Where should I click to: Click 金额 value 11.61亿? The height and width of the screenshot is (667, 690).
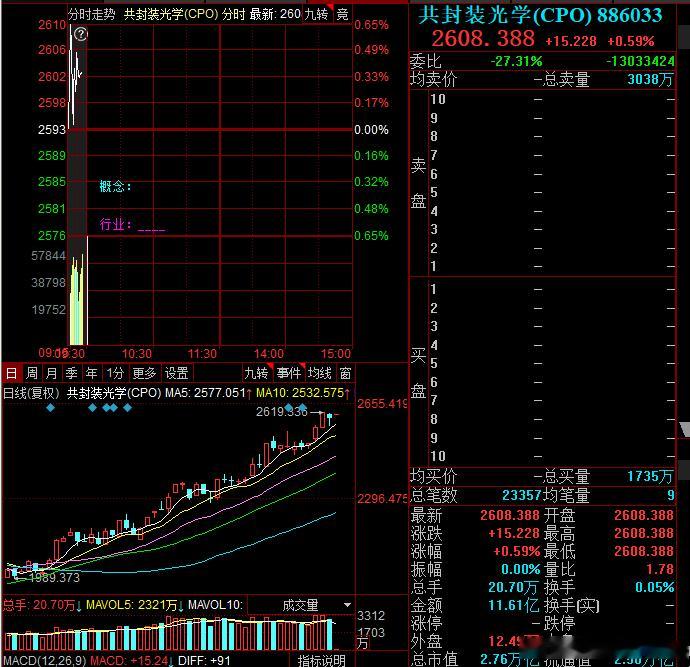click(514, 605)
